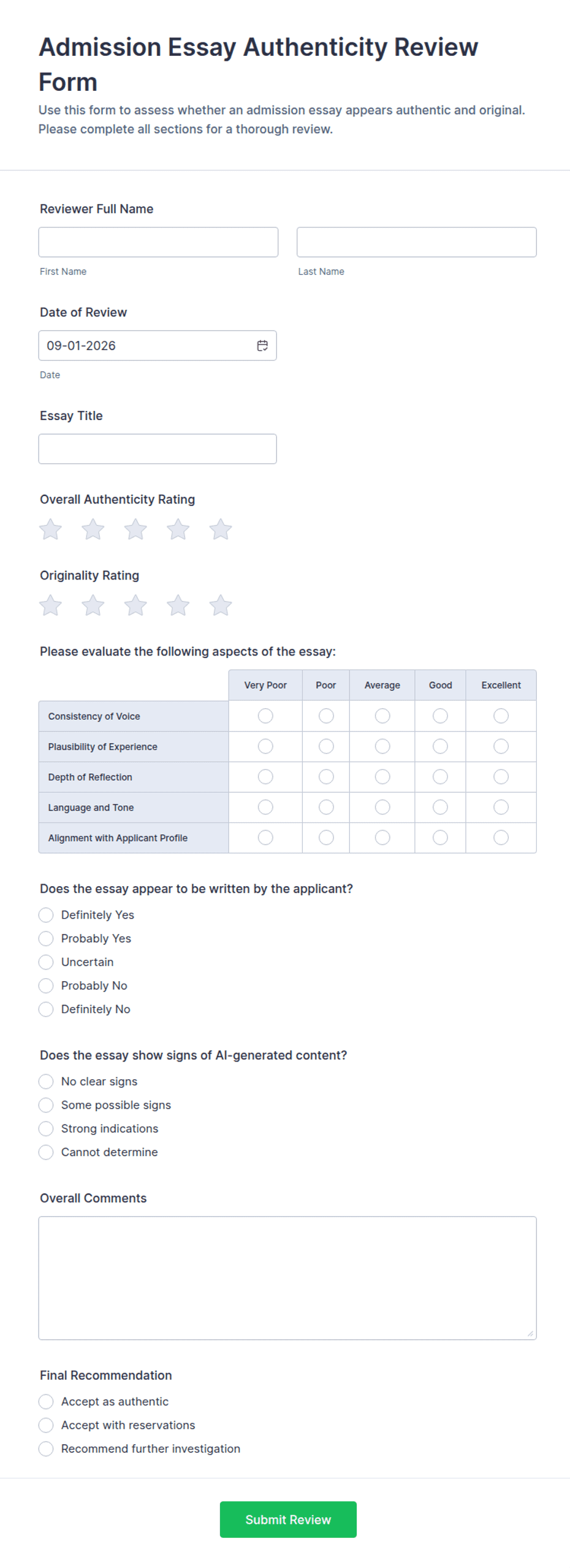This screenshot has width=570, height=1568.
Task: Rate Consistency of Voice as Excellent
Action: pyautogui.click(x=501, y=716)
